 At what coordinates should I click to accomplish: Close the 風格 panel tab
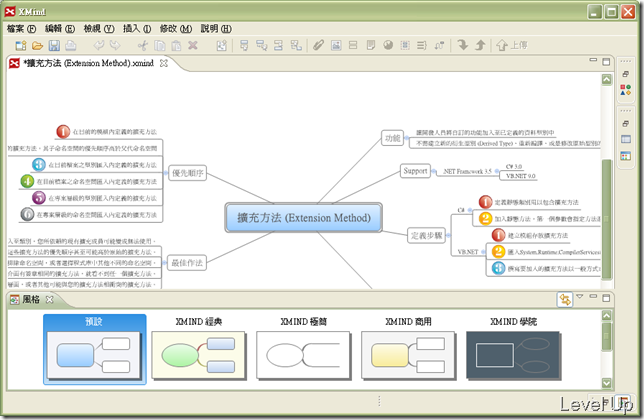point(49,300)
